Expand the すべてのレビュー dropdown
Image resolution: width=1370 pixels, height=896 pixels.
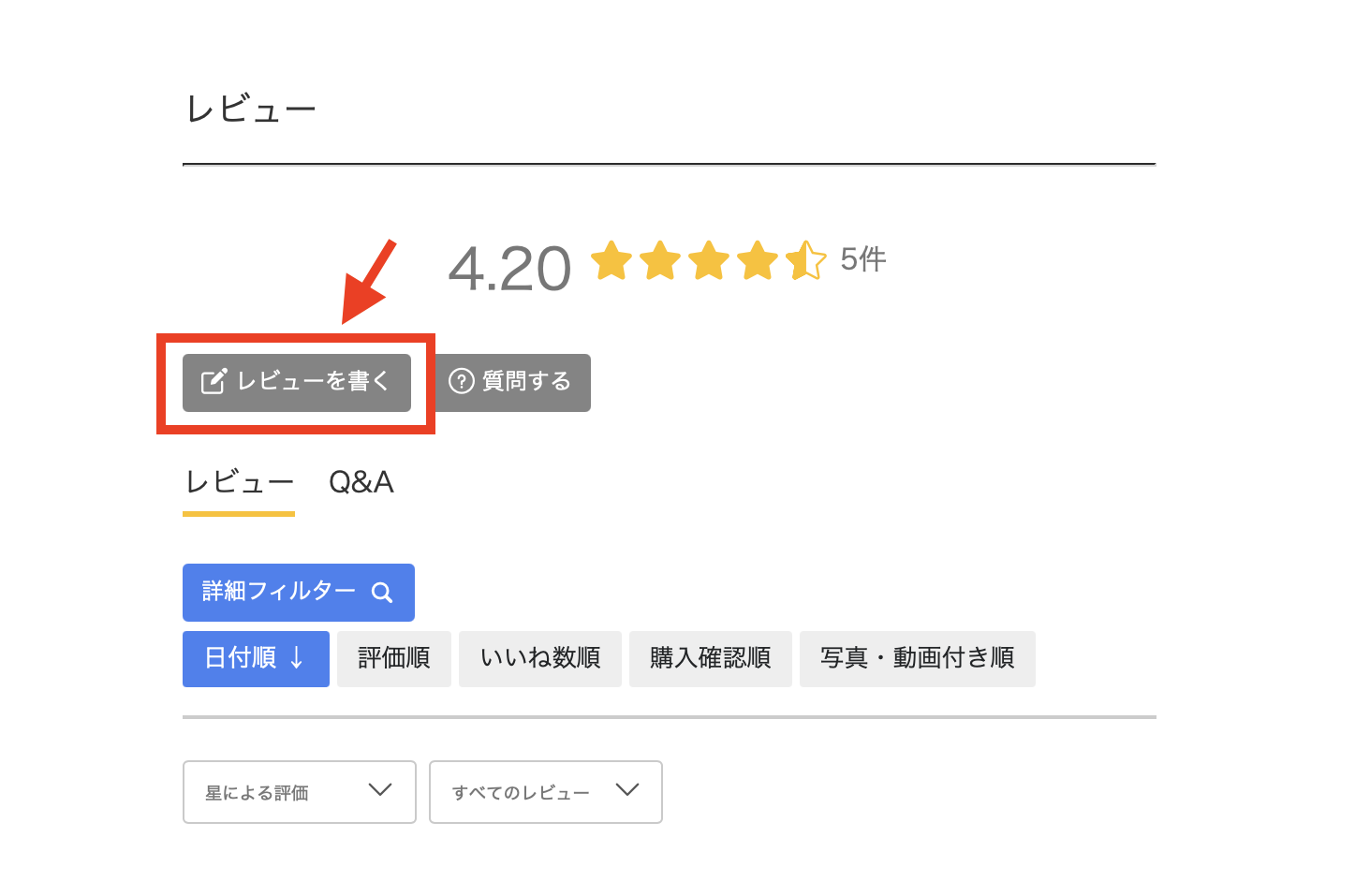tap(545, 792)
